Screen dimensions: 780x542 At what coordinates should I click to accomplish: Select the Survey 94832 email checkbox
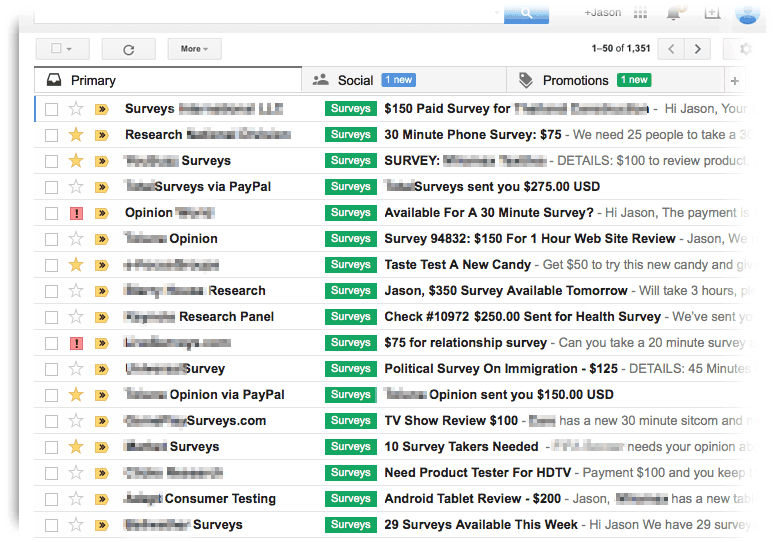51,239
